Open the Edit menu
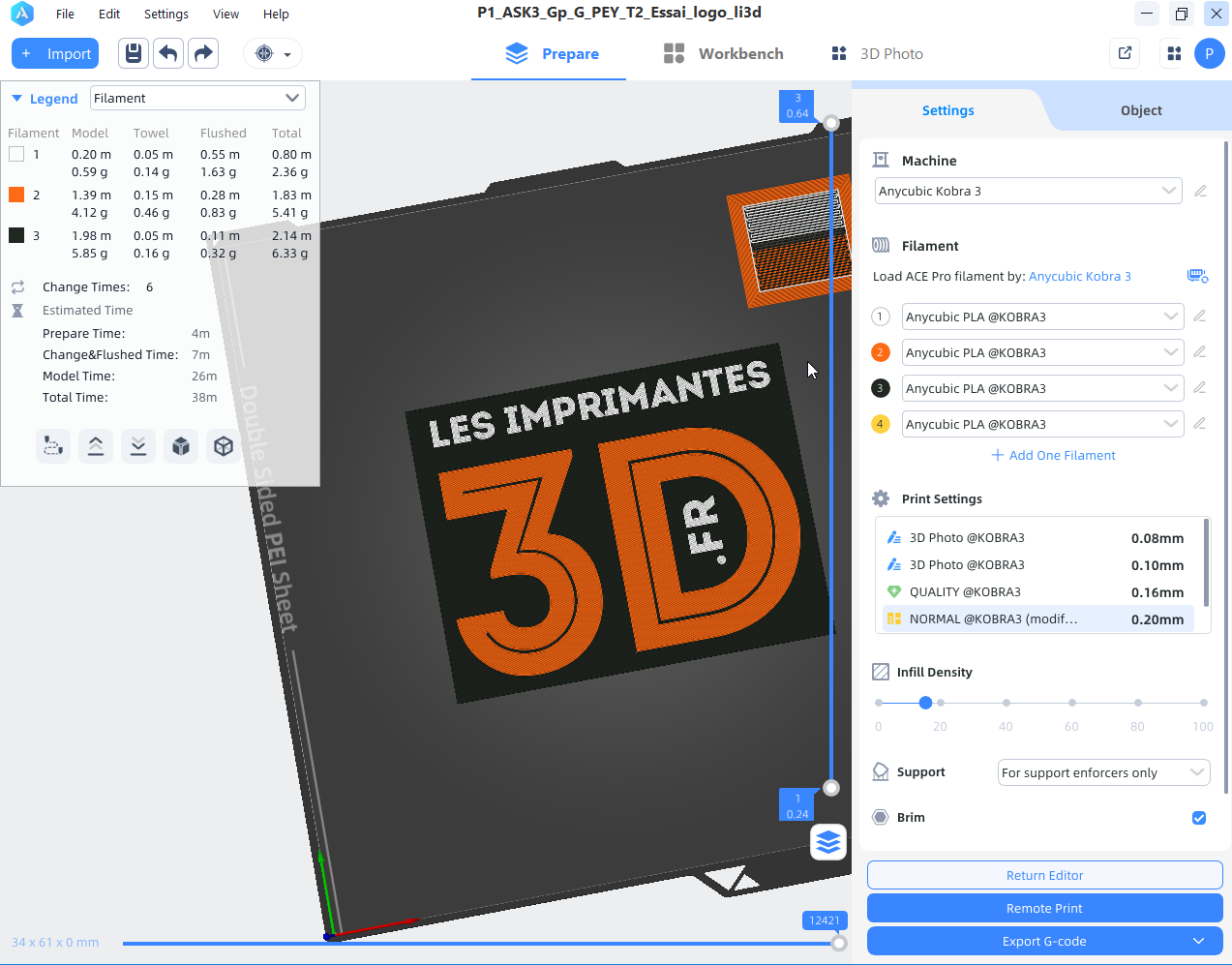 coord(109,14)
